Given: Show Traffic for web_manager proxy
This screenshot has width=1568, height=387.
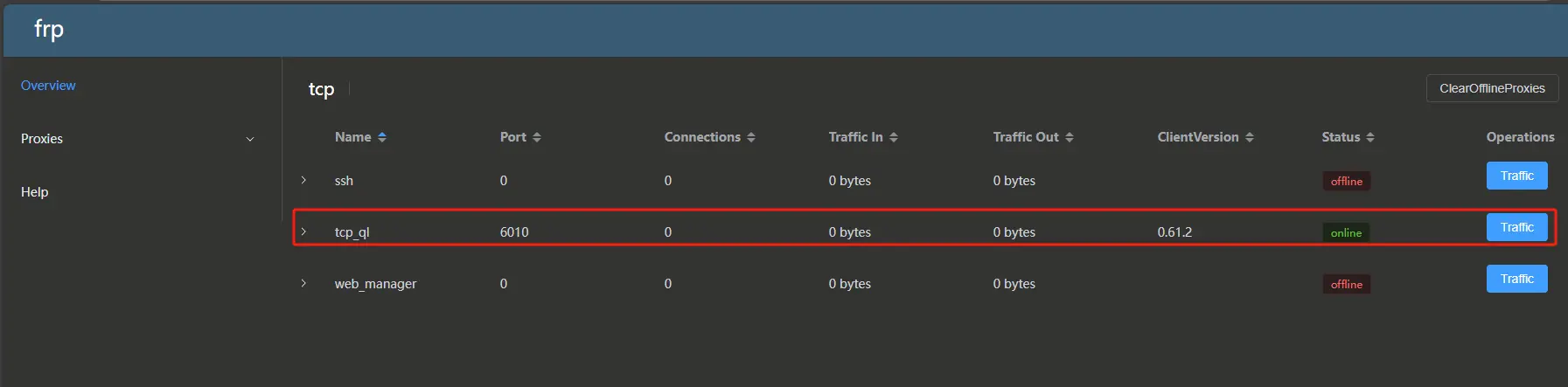Looking at the screenshot, I should pos(1516,279).
